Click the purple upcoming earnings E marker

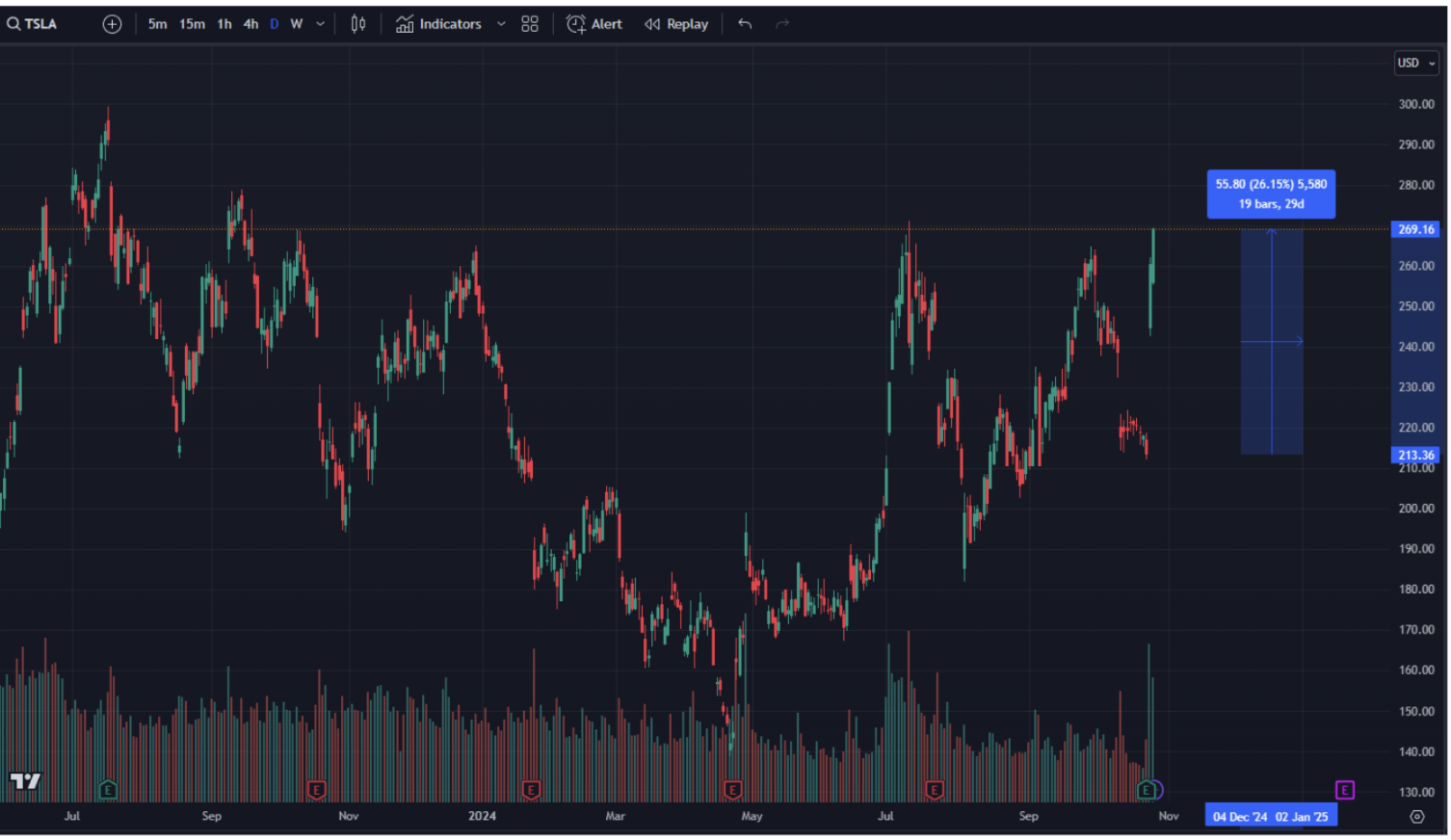pos(1345,790)
